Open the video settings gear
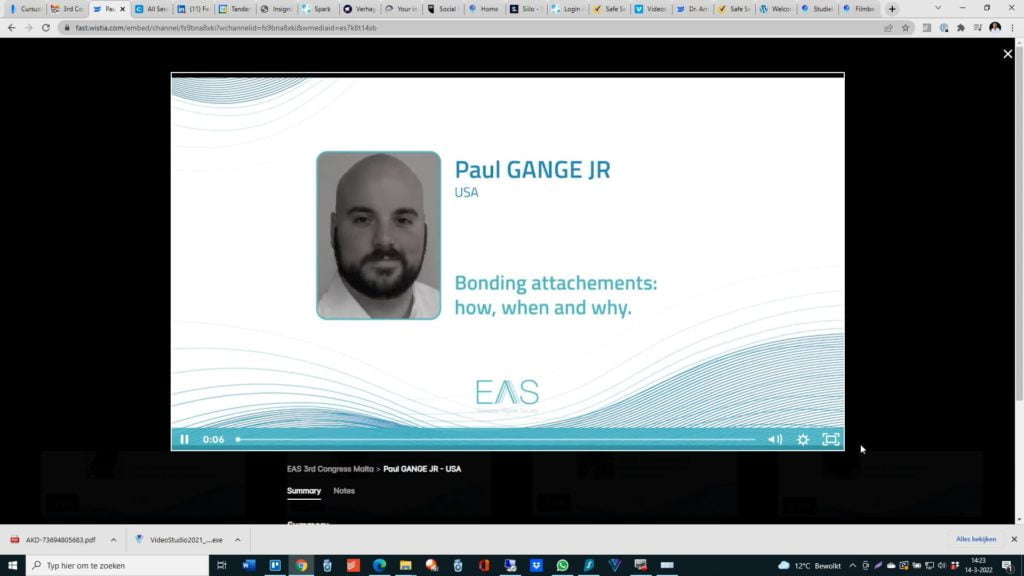The height and width of the screenshot is (576, 1024). (803, 439)
